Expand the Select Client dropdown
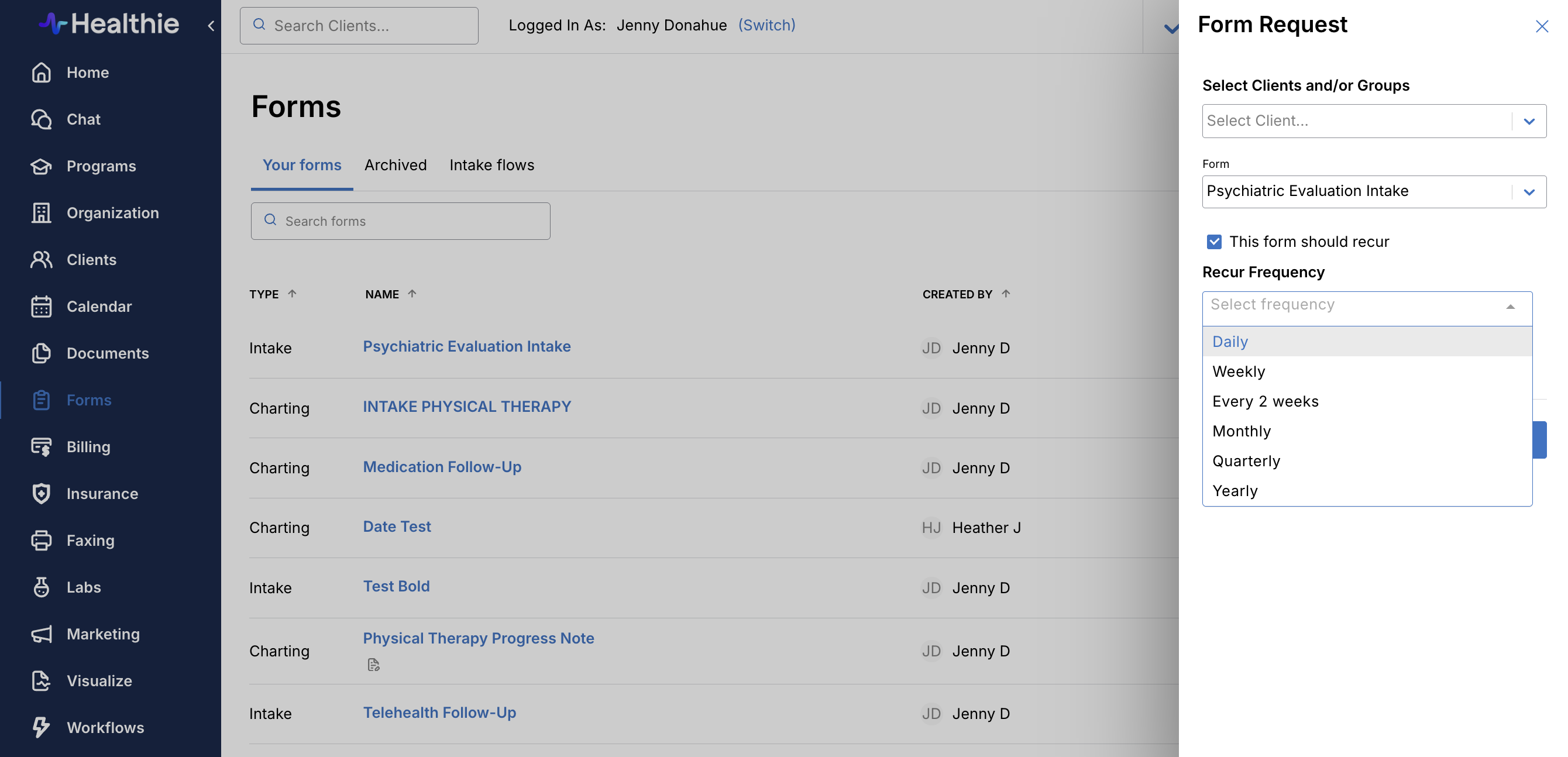The height and width of the screenshot is (757, 1568). pos(1528,121)
